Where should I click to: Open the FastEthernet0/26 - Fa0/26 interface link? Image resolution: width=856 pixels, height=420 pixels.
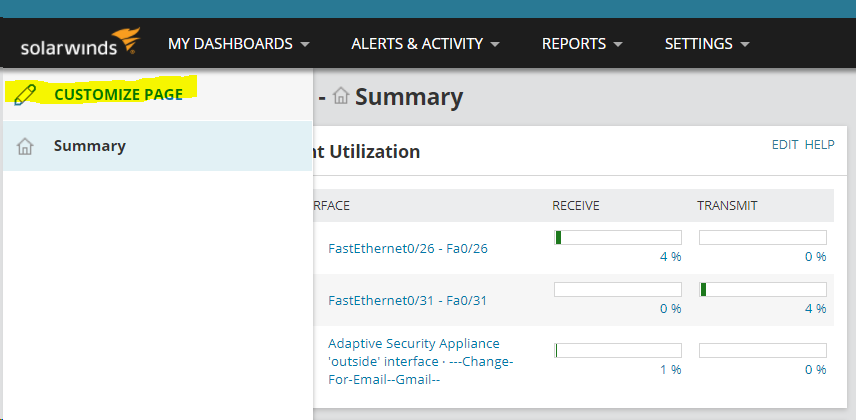click(408, 249)
